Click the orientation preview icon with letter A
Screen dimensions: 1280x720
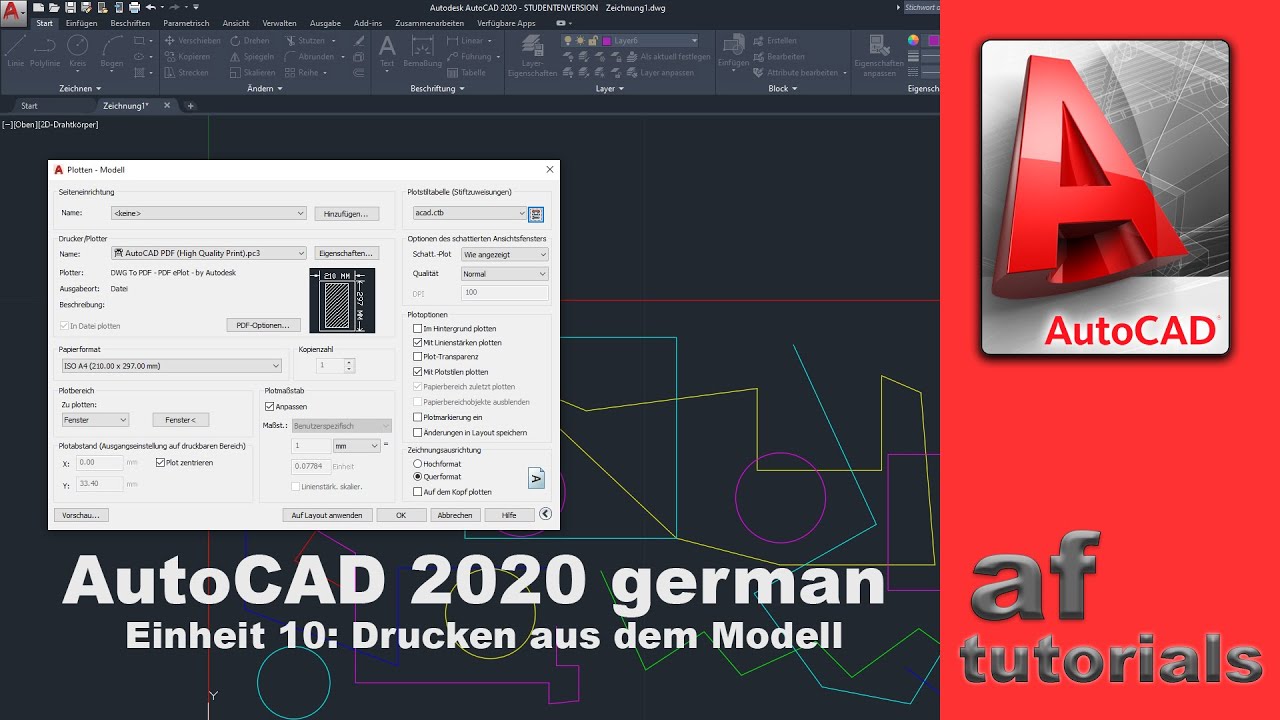536,478
